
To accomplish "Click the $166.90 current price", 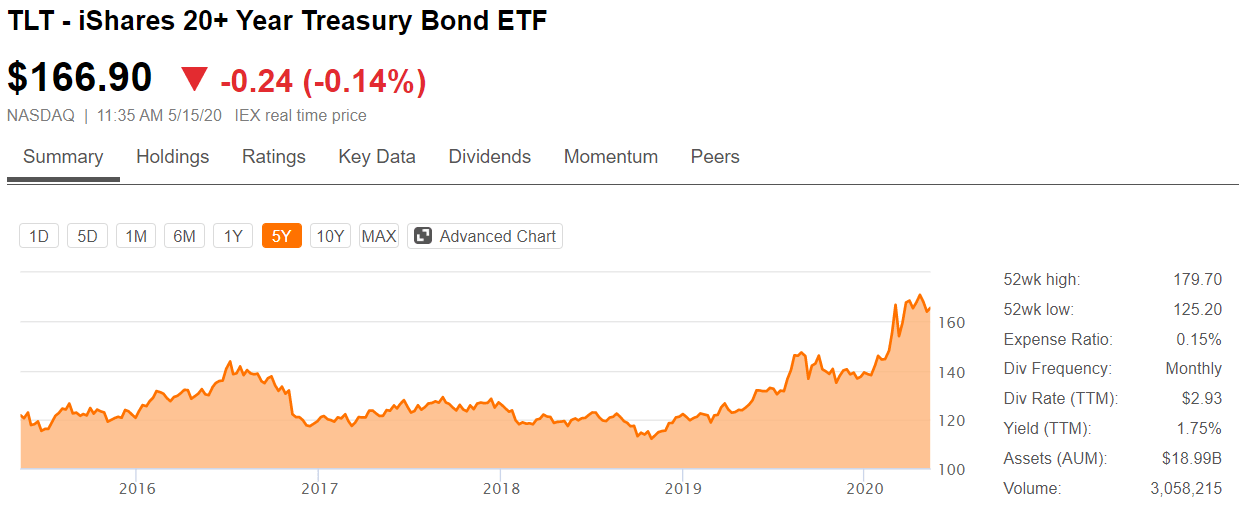I will coord(80,78).
